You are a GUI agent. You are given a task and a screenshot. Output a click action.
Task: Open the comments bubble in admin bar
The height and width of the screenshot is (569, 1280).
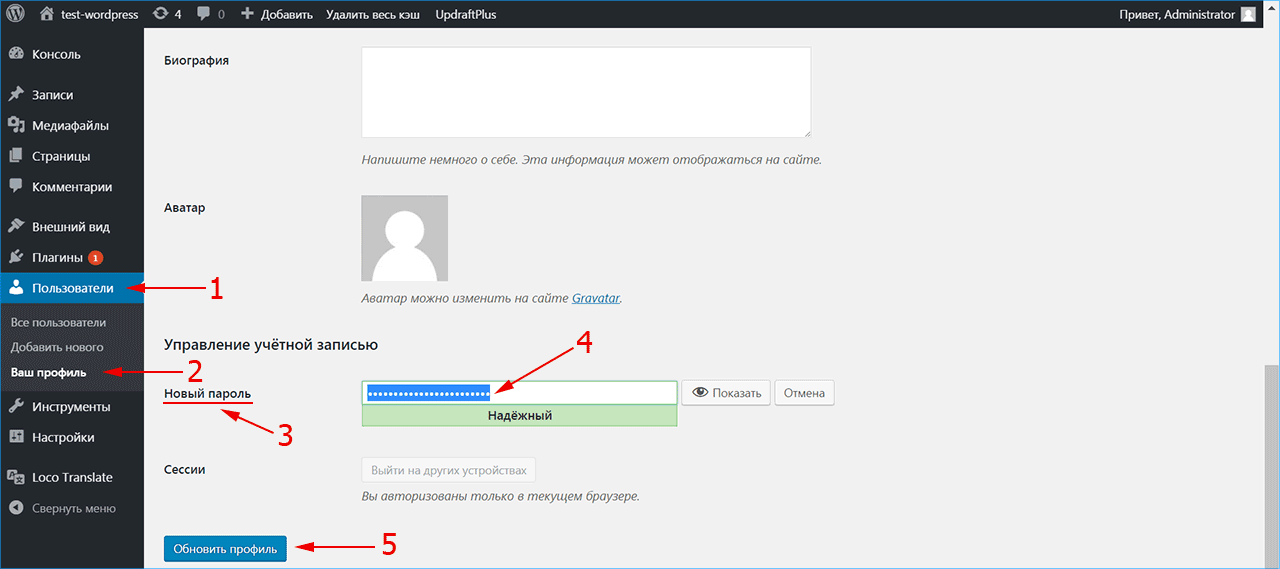coord(210,14)
